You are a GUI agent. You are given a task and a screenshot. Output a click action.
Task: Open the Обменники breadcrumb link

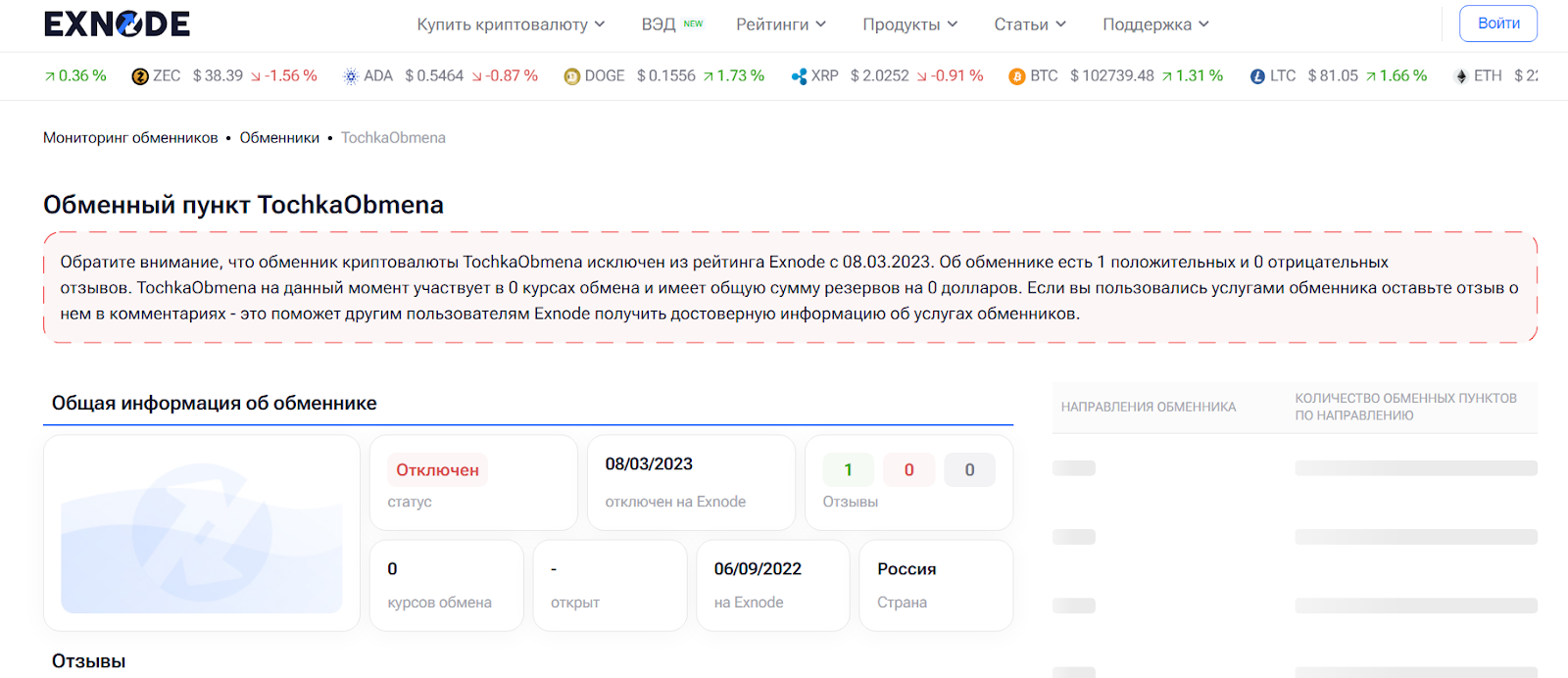[x=279, y=138]
